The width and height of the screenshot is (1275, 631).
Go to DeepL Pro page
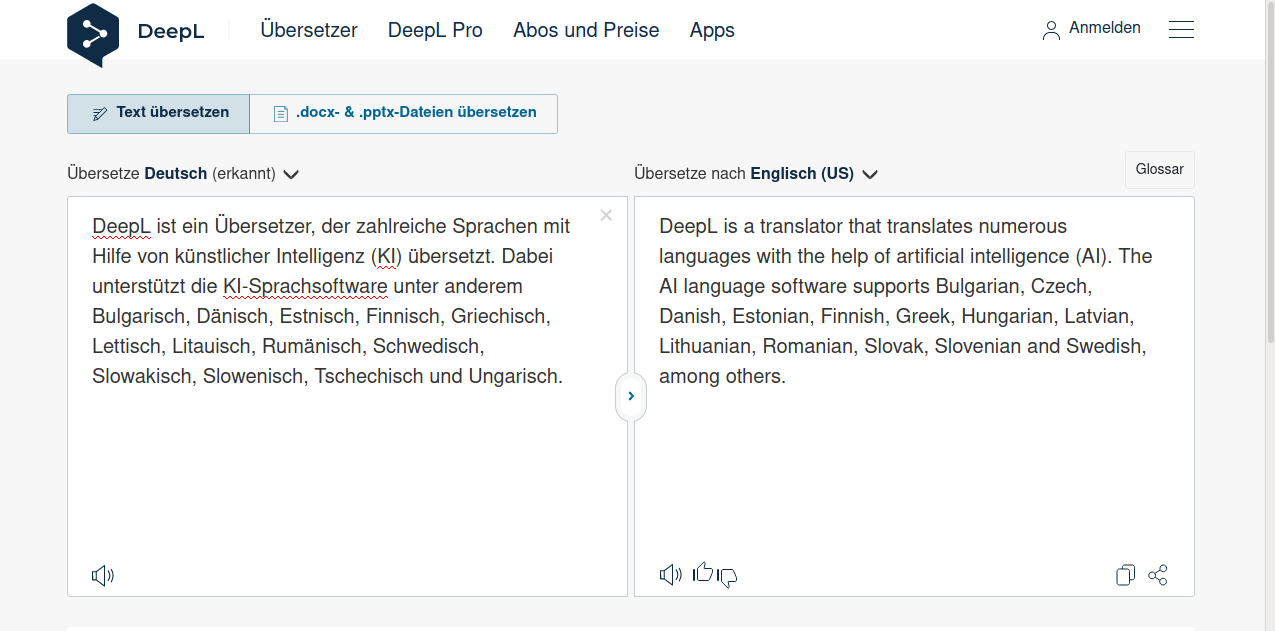tap(435, 30)
